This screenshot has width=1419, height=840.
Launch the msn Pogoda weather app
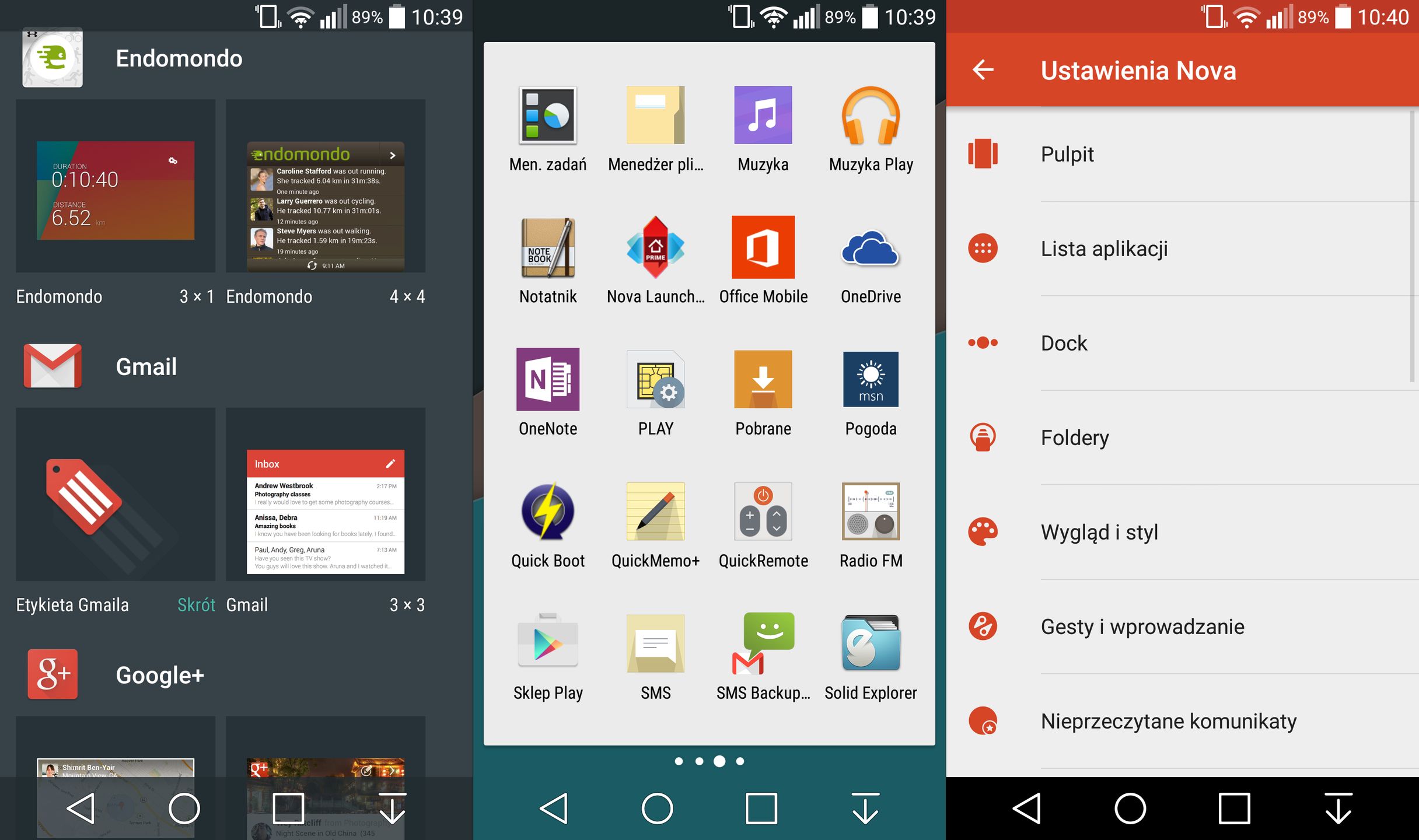(871, 379)
